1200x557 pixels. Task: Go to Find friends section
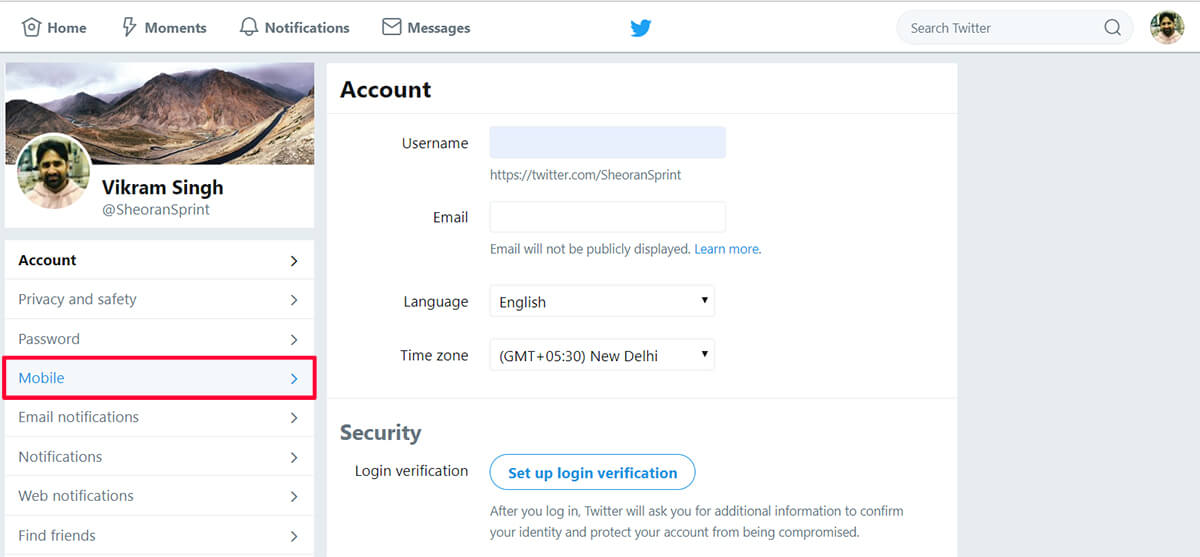point(159,535)
